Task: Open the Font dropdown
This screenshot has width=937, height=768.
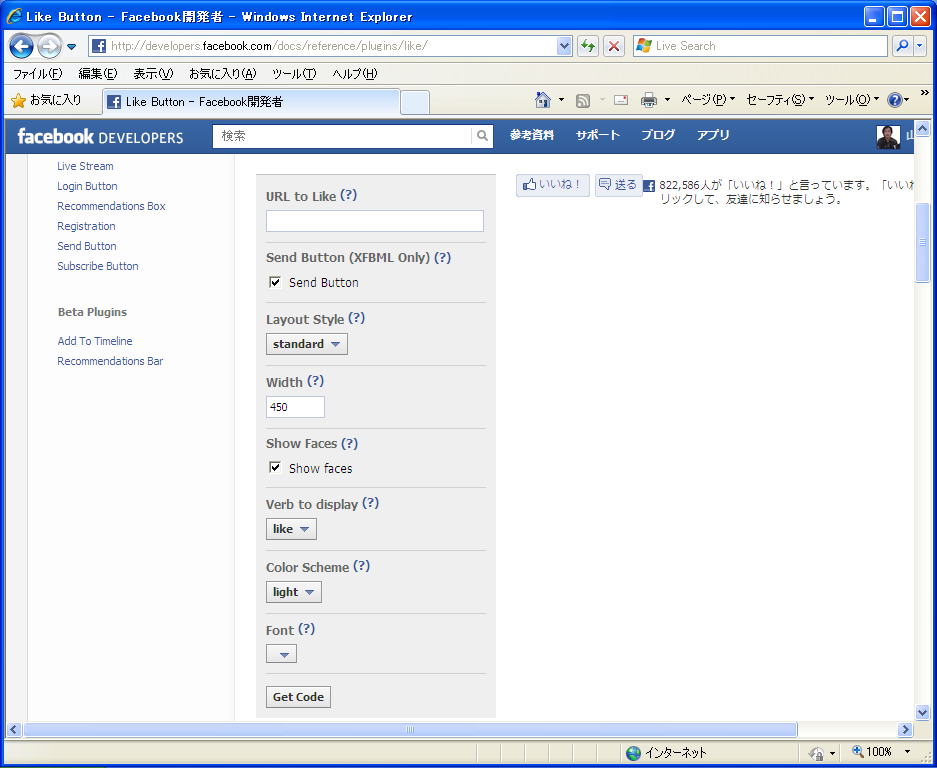Action: (x=282, y=655)
